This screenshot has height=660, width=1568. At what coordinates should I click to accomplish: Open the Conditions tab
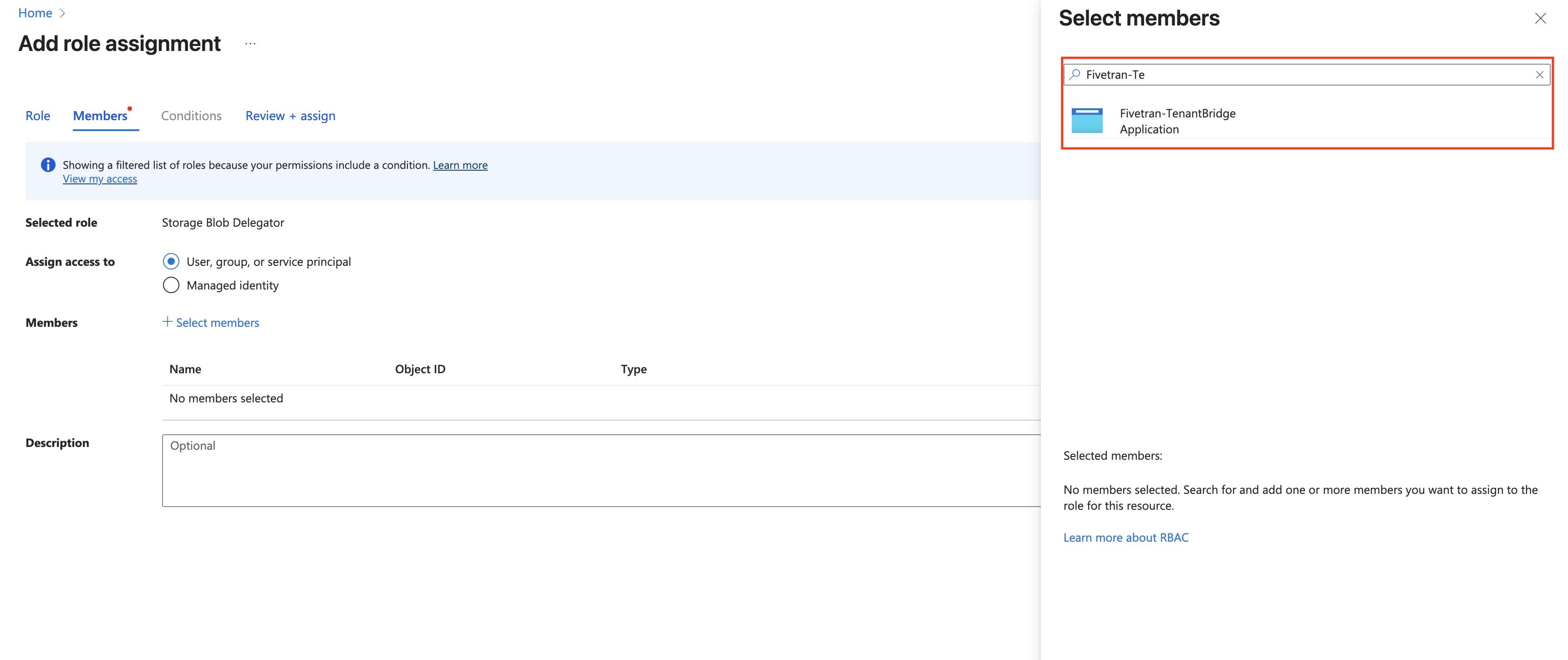click(191, 116)
